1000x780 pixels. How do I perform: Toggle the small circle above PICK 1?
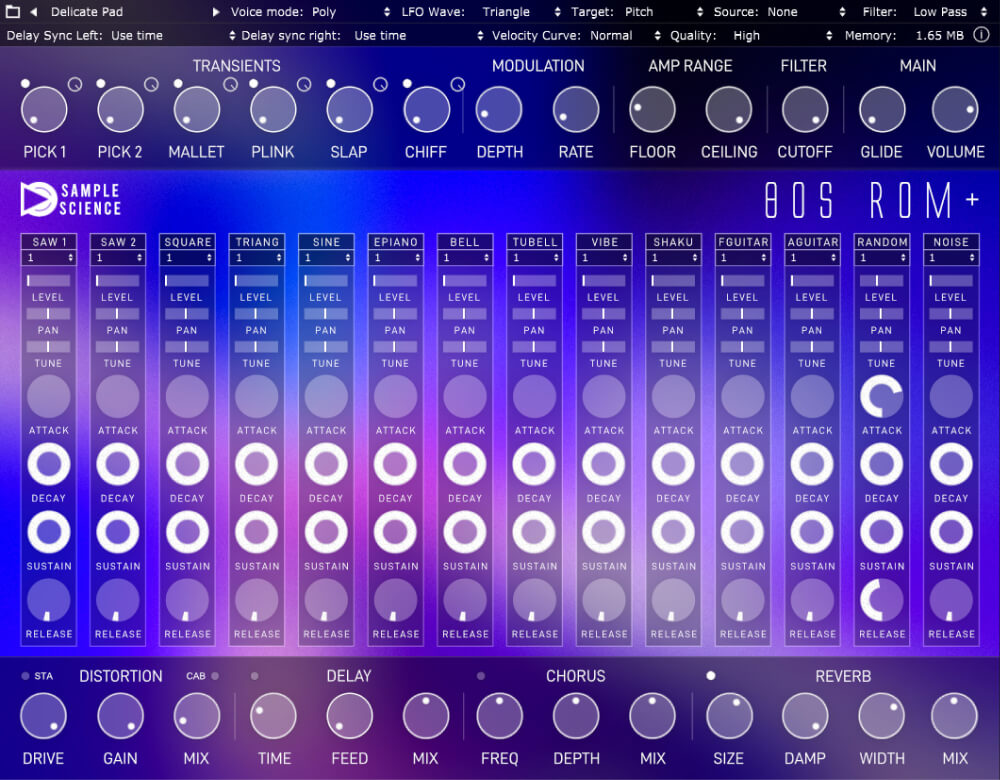(25, 84)
